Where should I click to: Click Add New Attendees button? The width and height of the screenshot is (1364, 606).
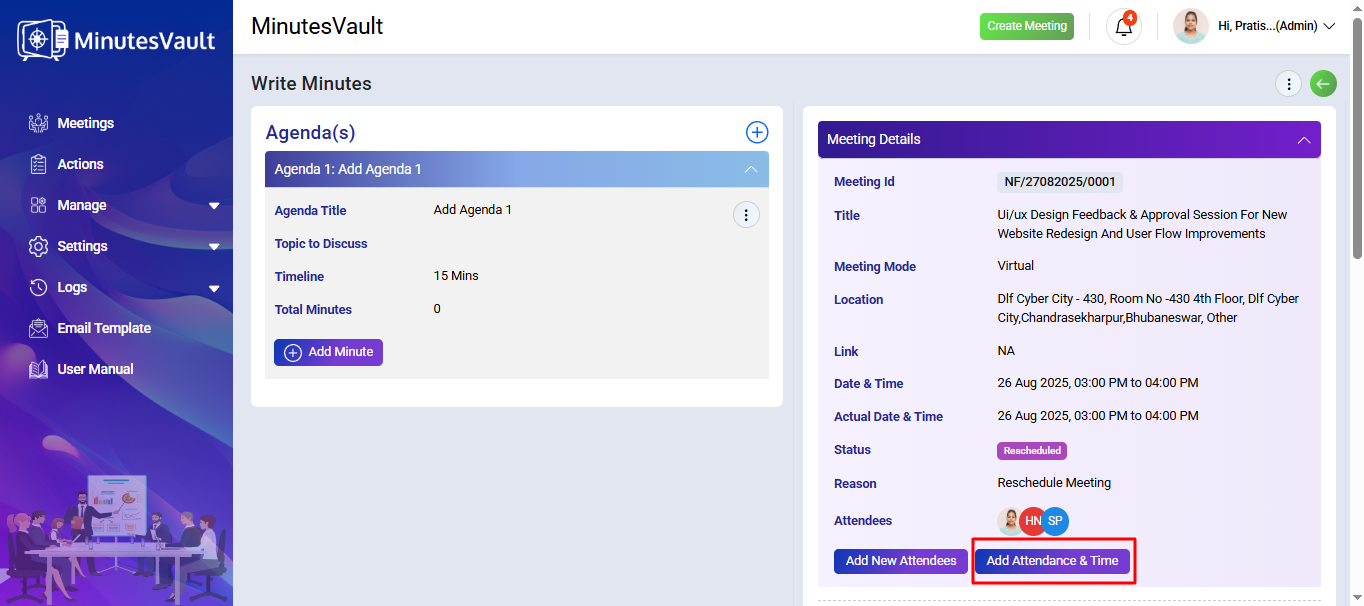point(901,561)
